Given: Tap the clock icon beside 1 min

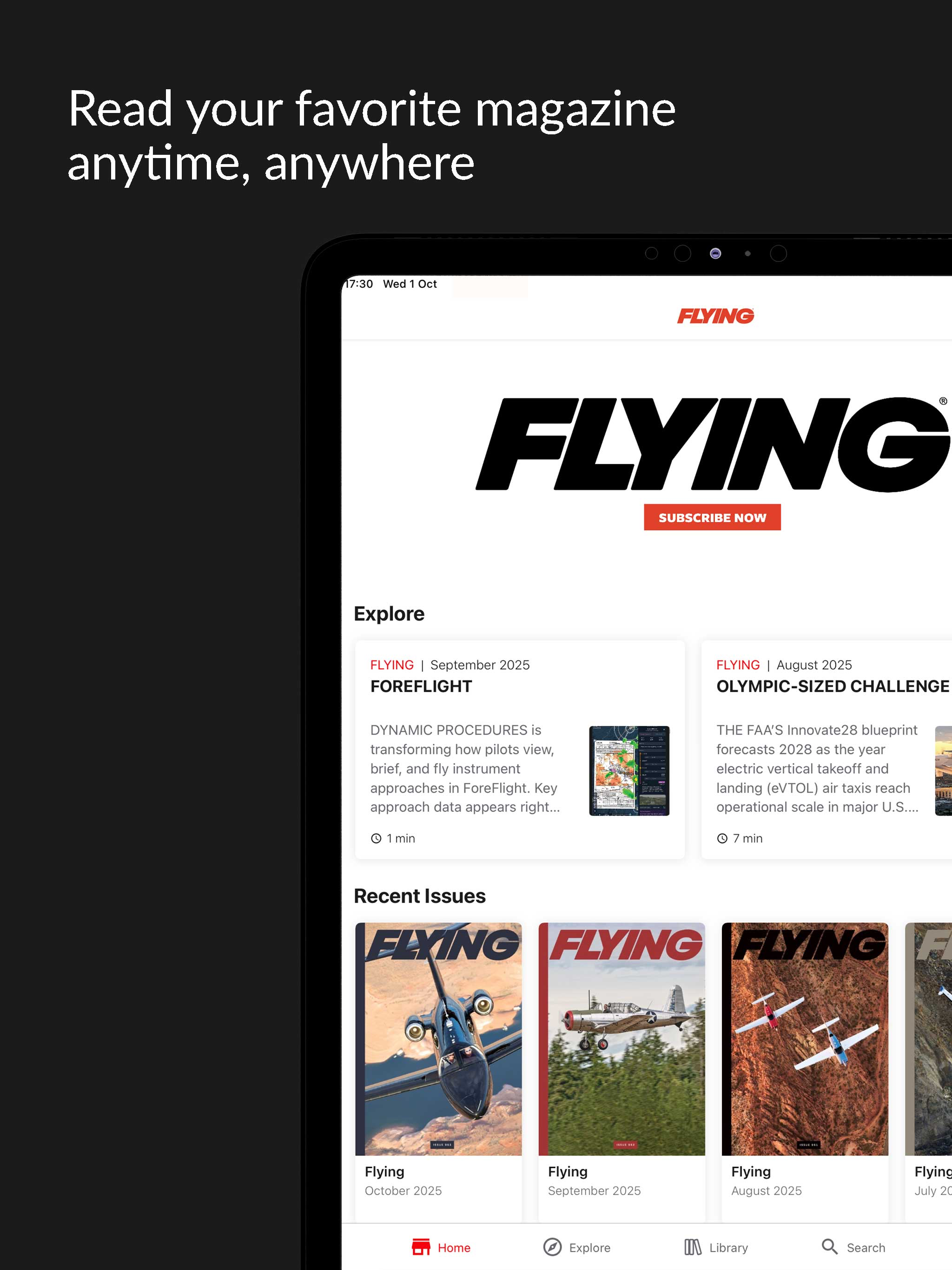Looking at the screenshot, I should (x=376, y=838).
